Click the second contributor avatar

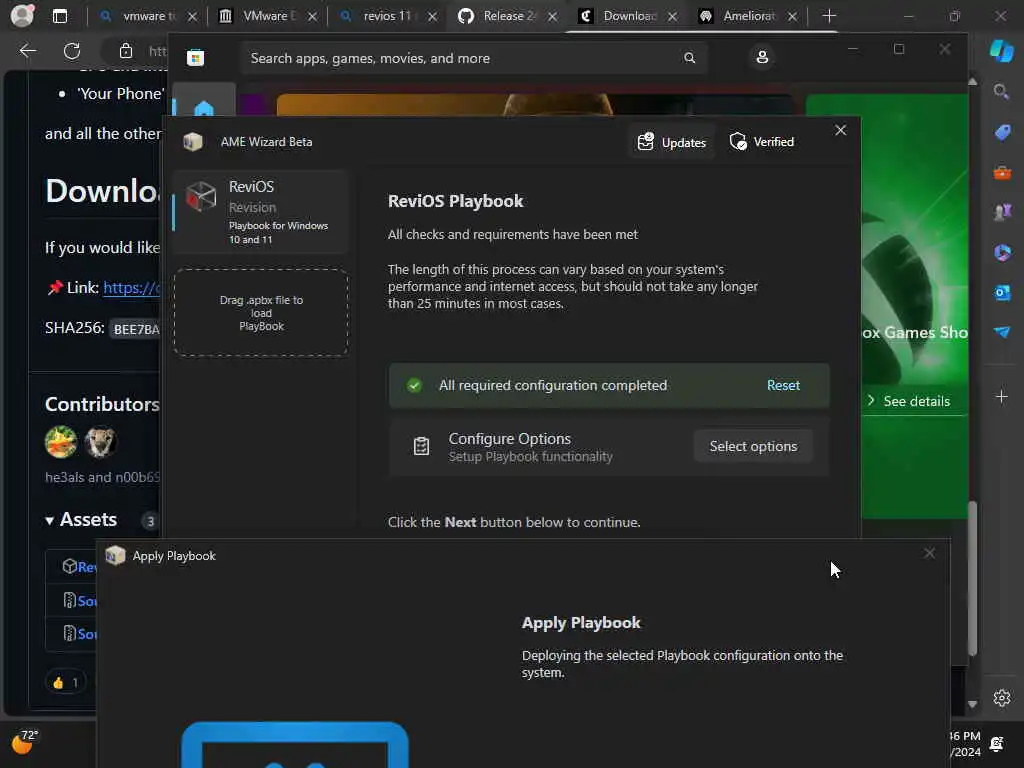pyautogui.click(x=100, y=441)
